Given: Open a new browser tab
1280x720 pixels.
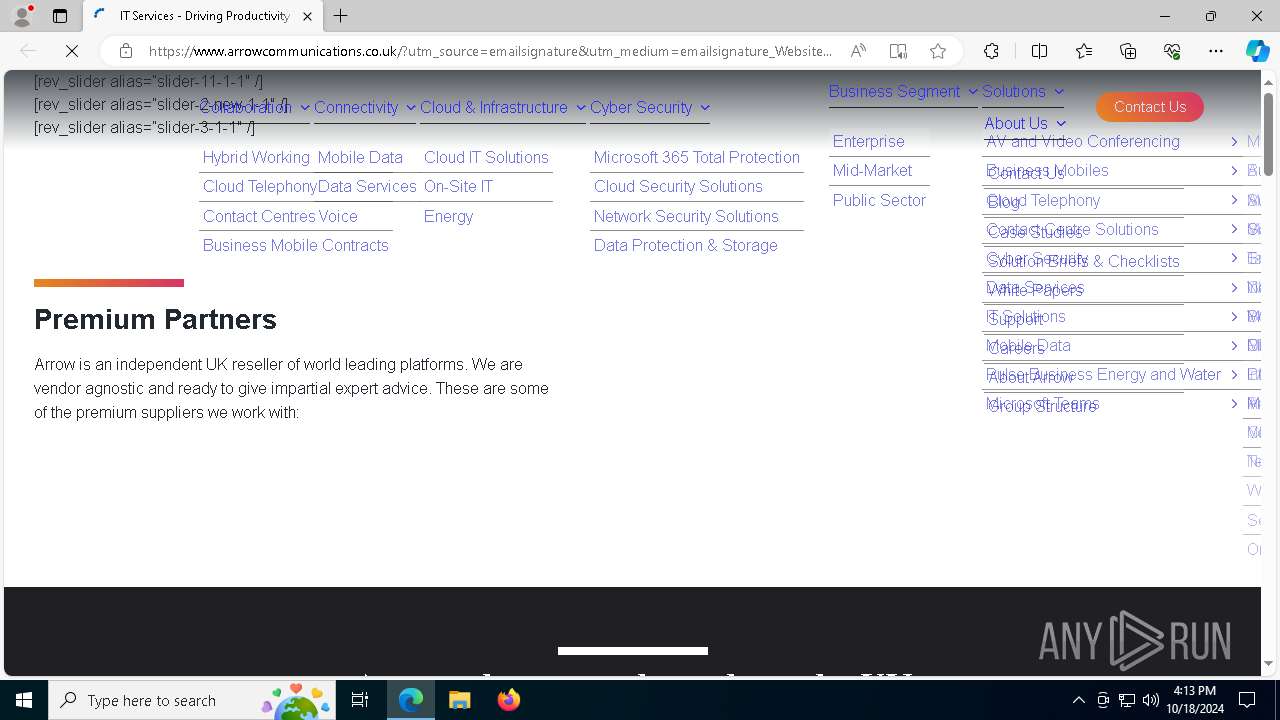Looking at the screenshot, I should [x=341, y=16].
